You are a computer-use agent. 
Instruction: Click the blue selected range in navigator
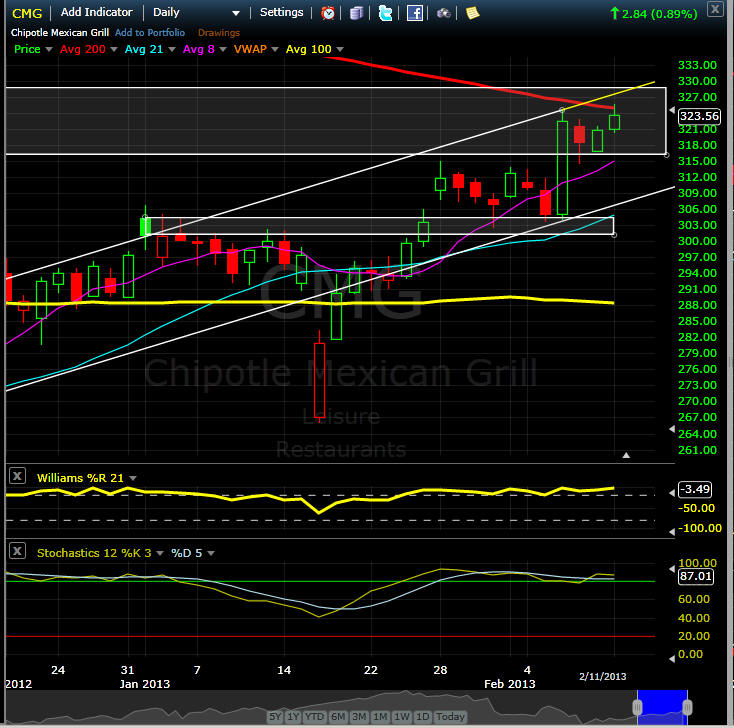[x=662, y=707]
